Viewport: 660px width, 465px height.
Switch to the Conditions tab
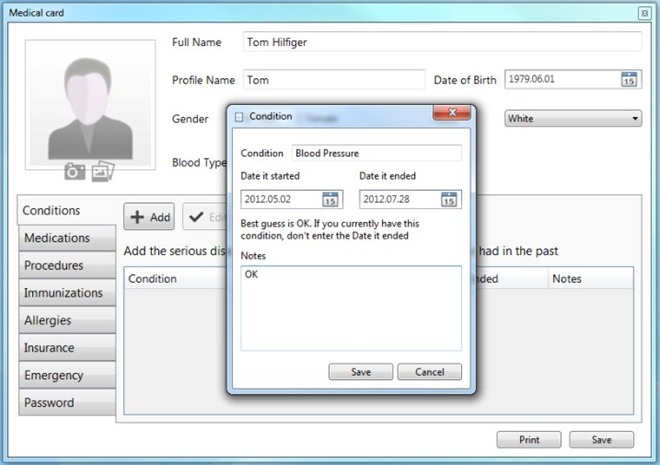pyautogui.click(x=67, y=210)
